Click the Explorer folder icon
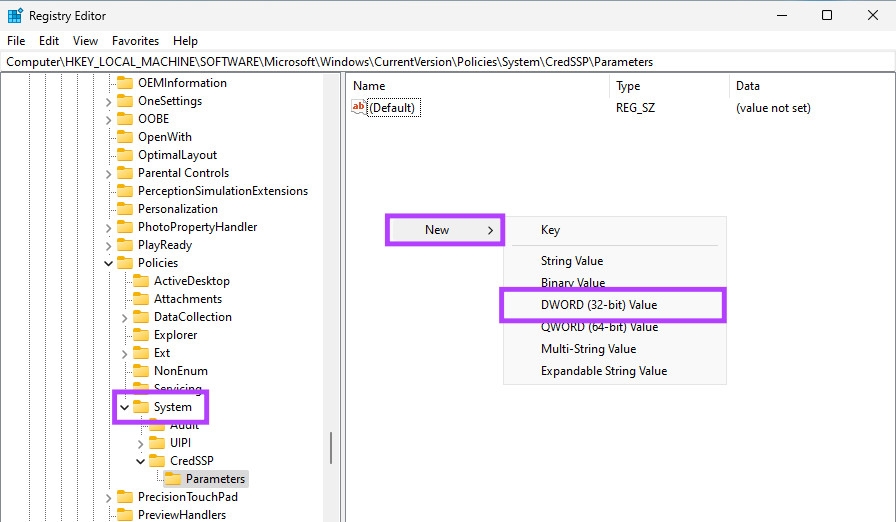896x522 pixels. point(141,335)
